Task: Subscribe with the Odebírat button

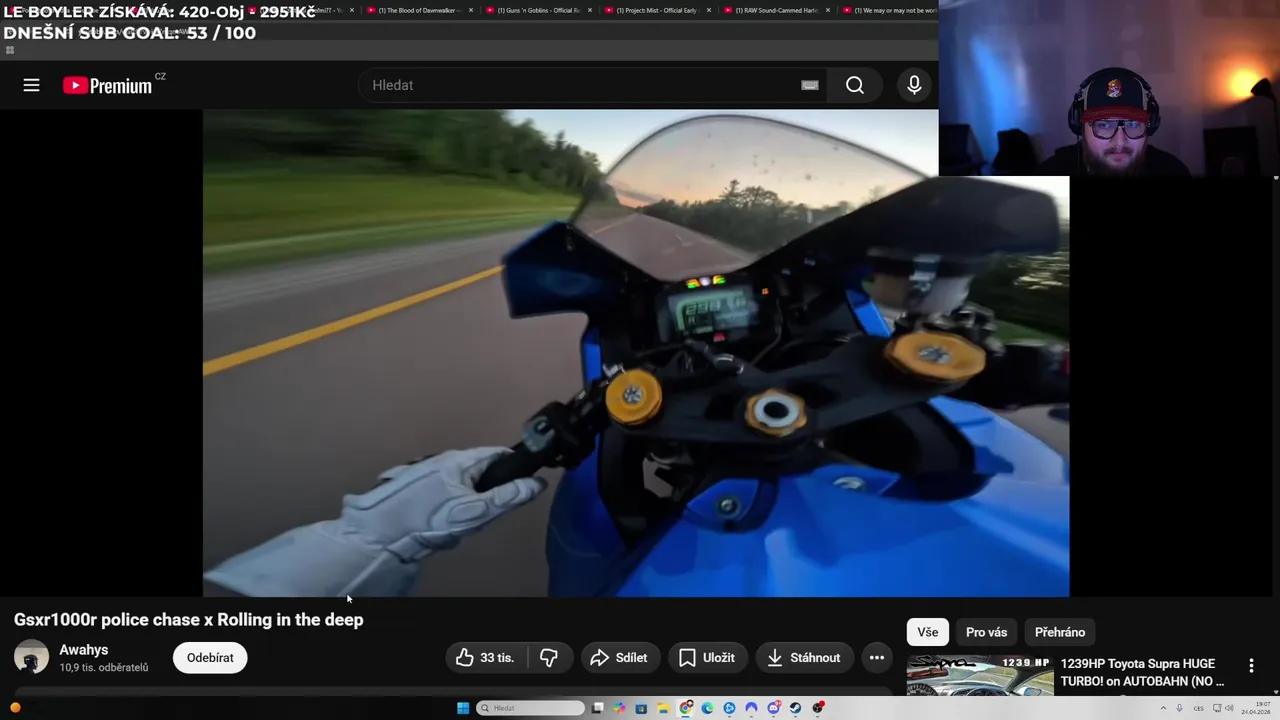Action: click(210, 657)
